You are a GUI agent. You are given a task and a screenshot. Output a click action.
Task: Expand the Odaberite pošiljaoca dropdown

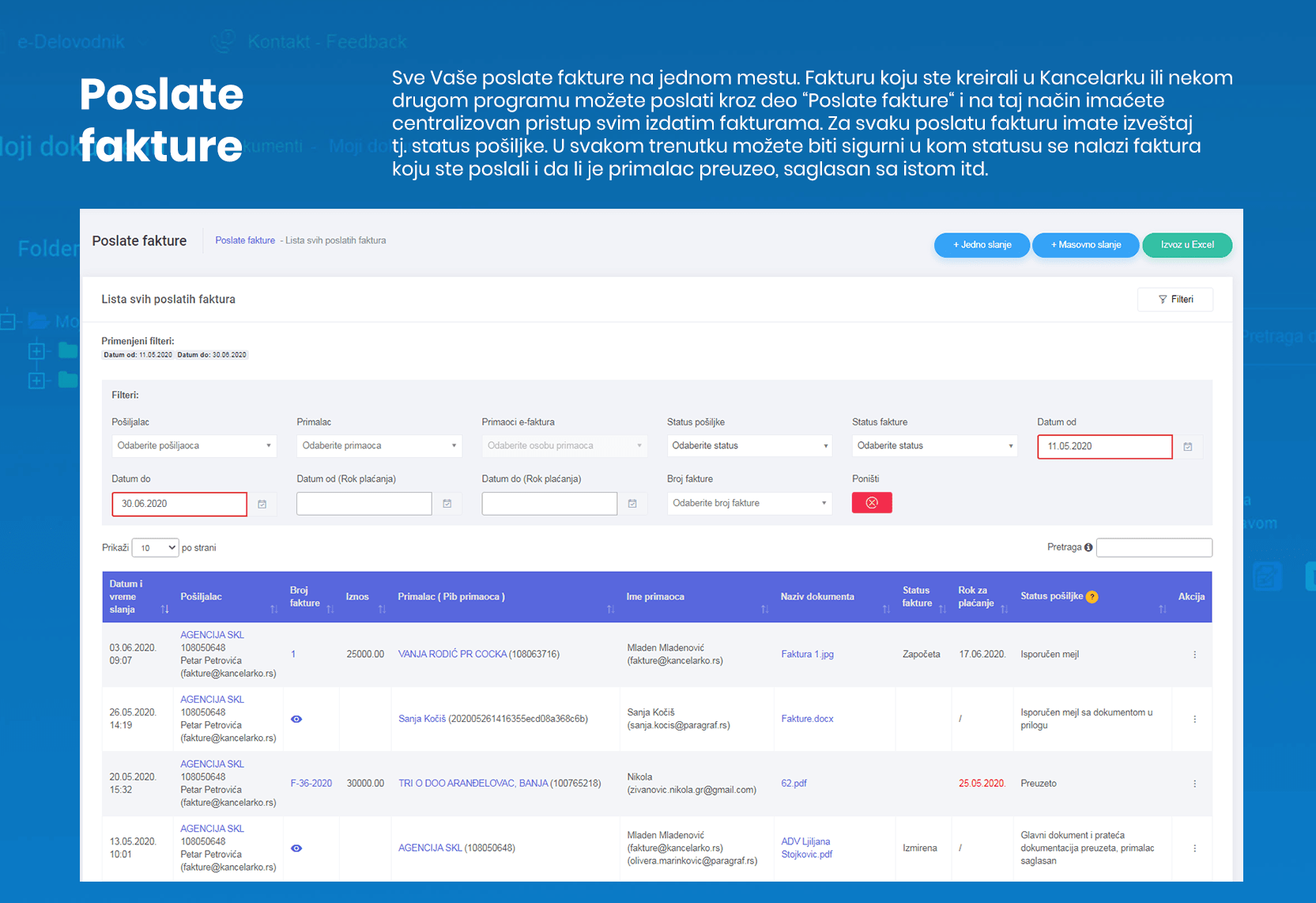coord(194,446)
